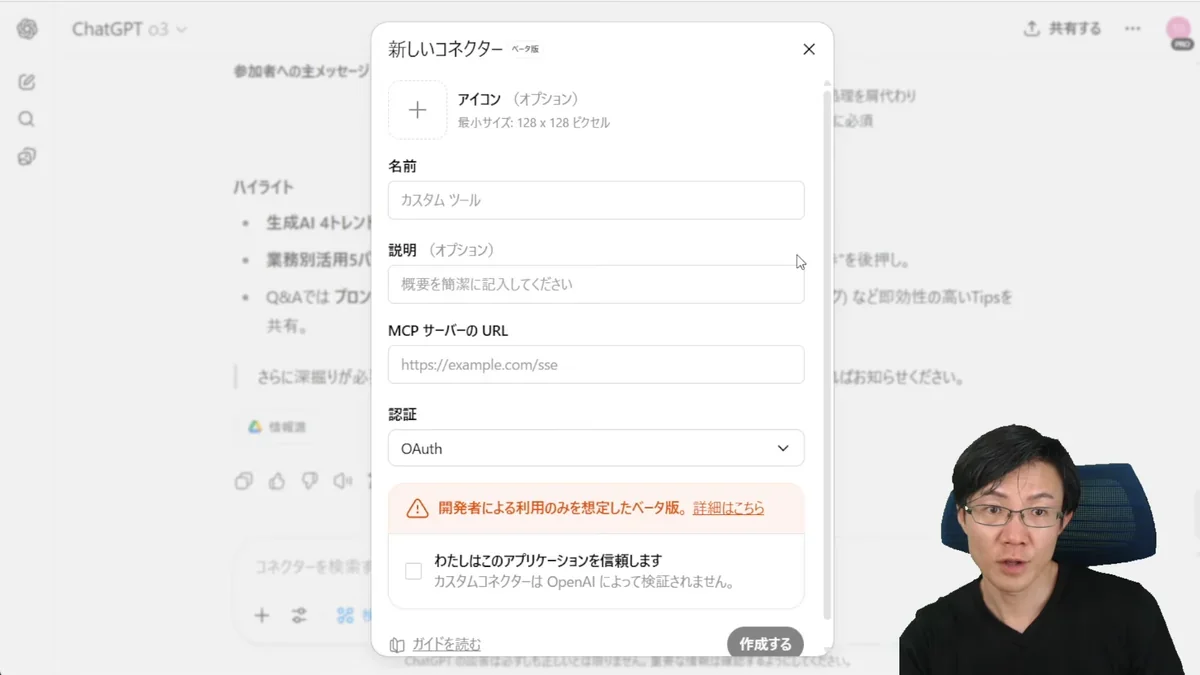Image resolution: width=1200 pixels, height=675 pixels.
Task: Click the 情報源 sources chip
Action: pyautogui.click(x=277, y=427)
